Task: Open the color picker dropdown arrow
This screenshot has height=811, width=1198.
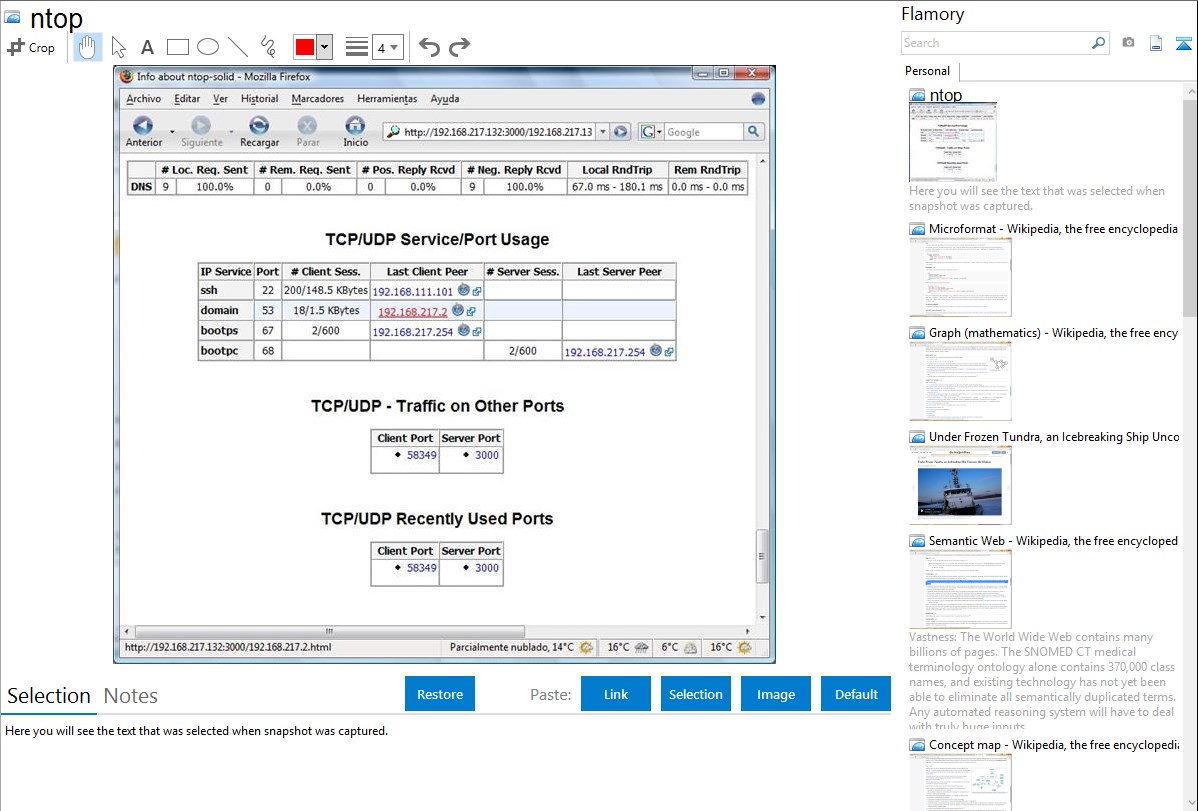Action: [x=324, y=47]
